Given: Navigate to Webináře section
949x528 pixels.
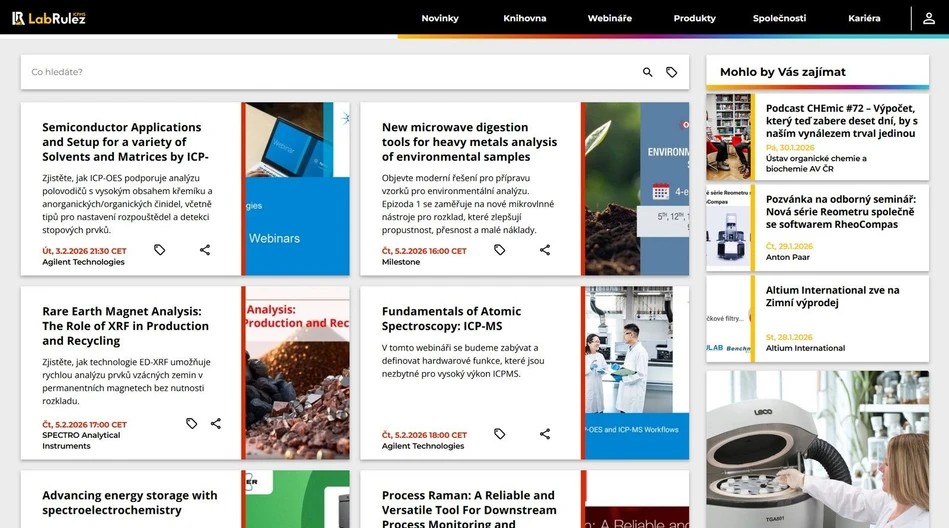Looking at the screenshot, I should tap(609, 18).
